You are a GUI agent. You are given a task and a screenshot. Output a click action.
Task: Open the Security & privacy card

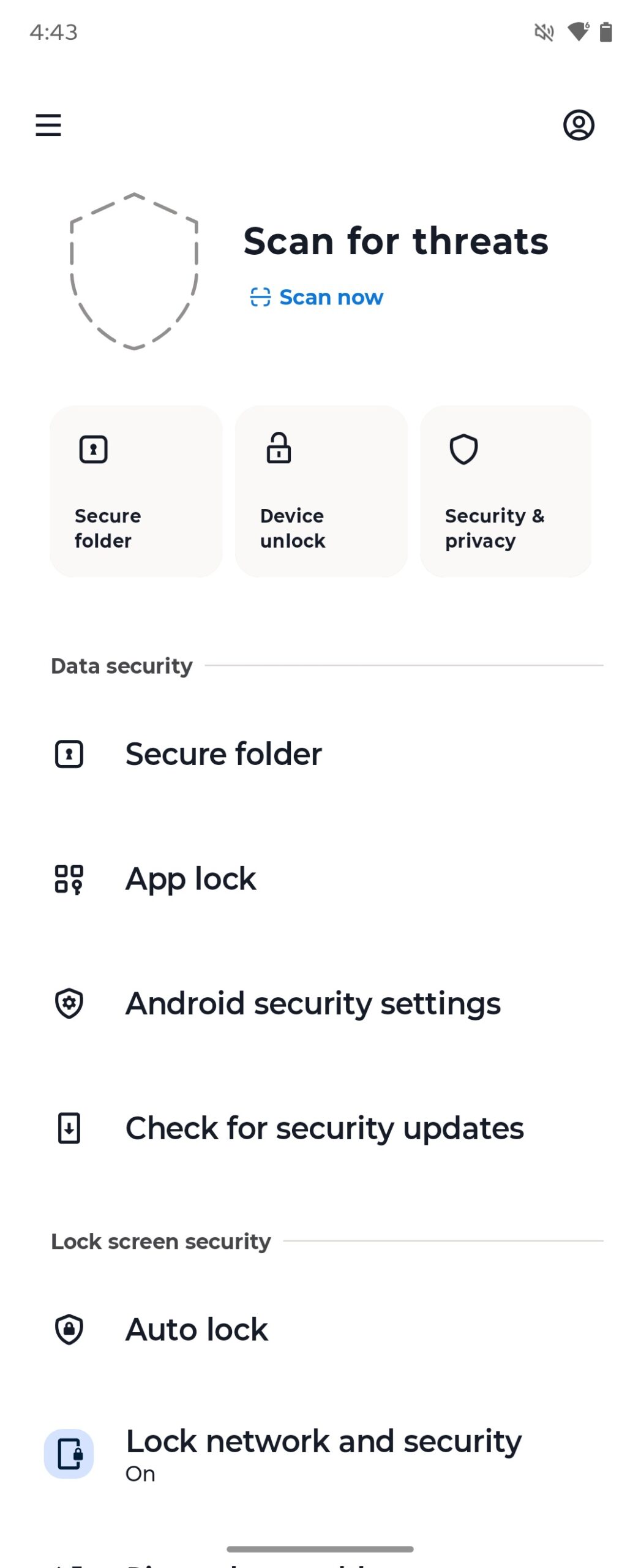point(506,491)
